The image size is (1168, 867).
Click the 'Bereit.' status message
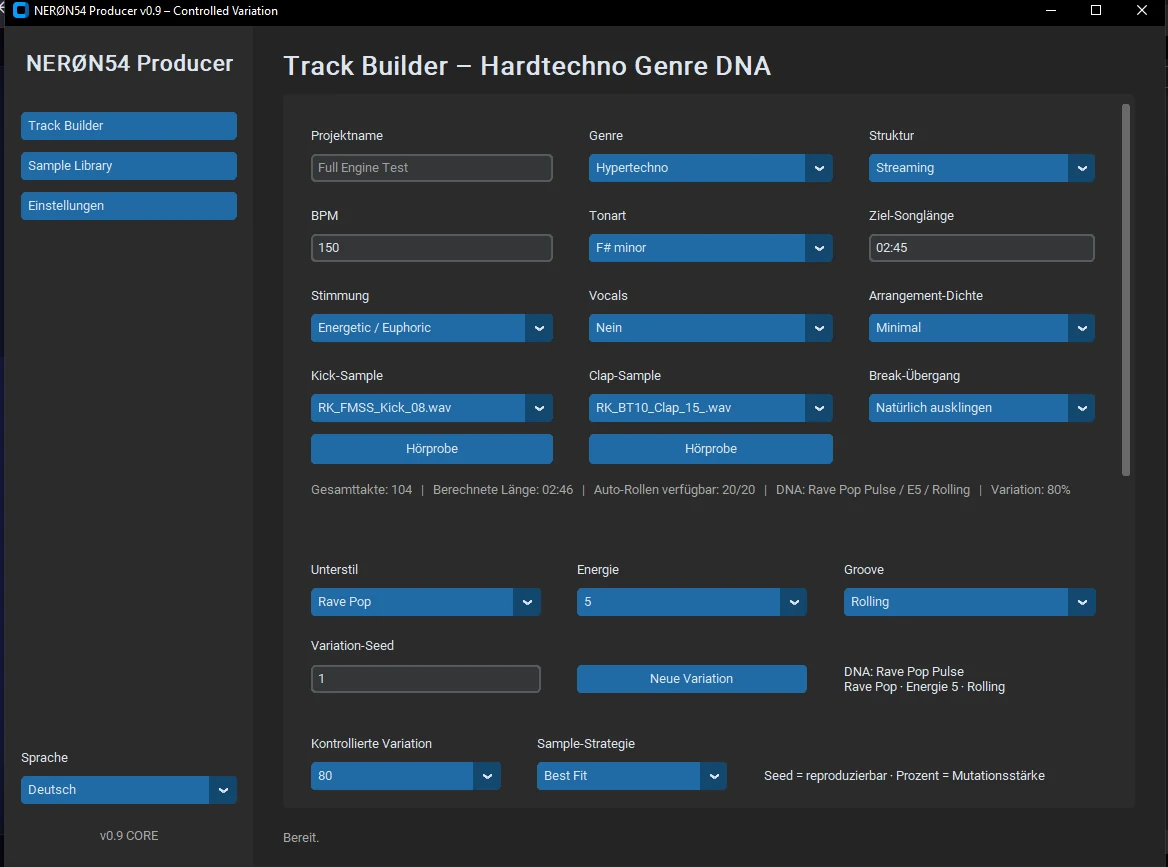[x=301, y=837]
